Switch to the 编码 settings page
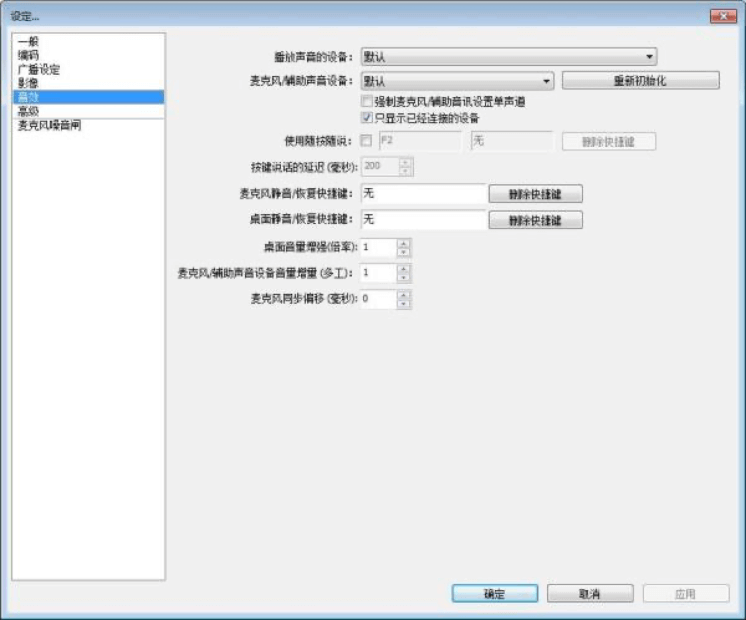 (x=28, y=56)
